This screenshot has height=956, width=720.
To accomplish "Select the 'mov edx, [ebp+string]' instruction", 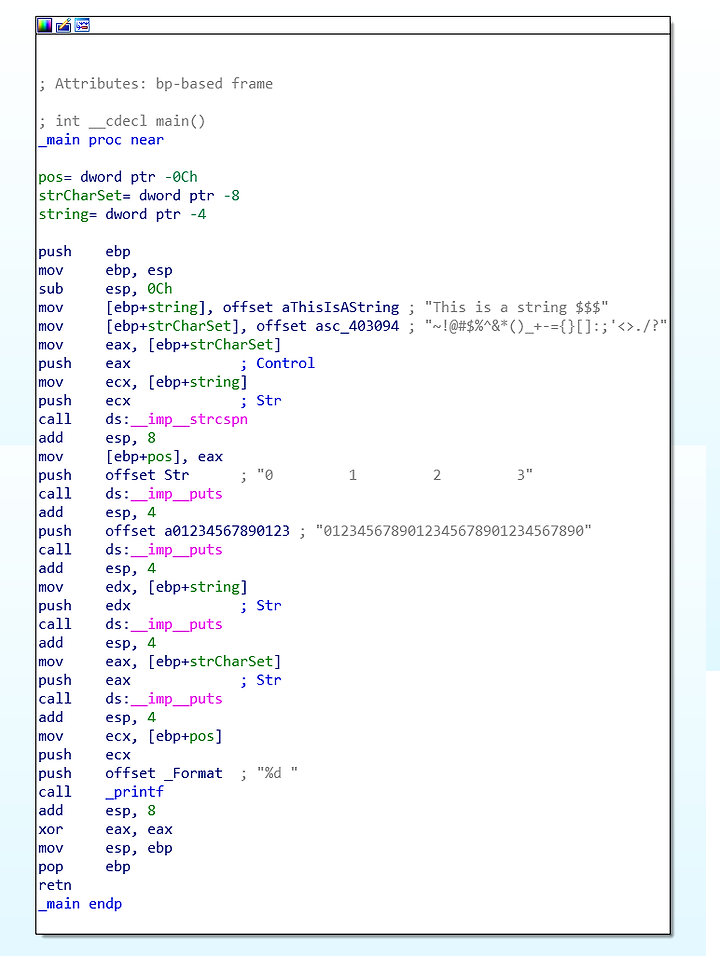I will [143, 587].
